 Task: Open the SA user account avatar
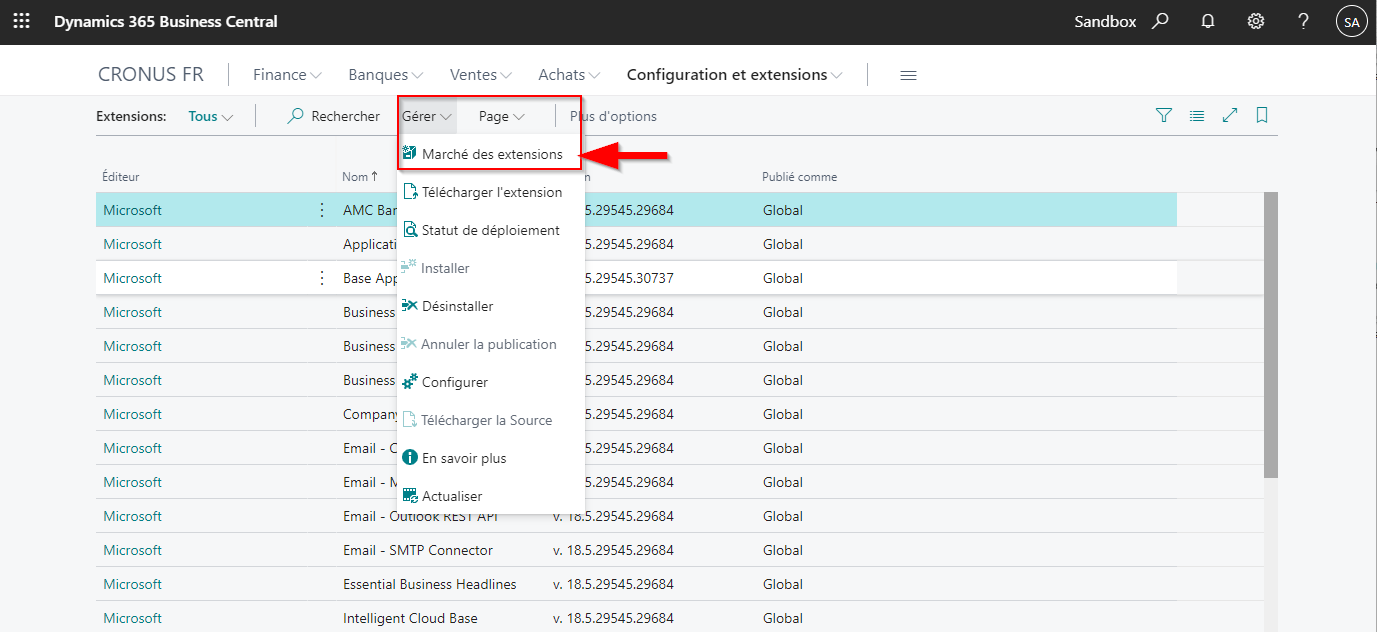pyautogui.click(x=1351, y=21)
